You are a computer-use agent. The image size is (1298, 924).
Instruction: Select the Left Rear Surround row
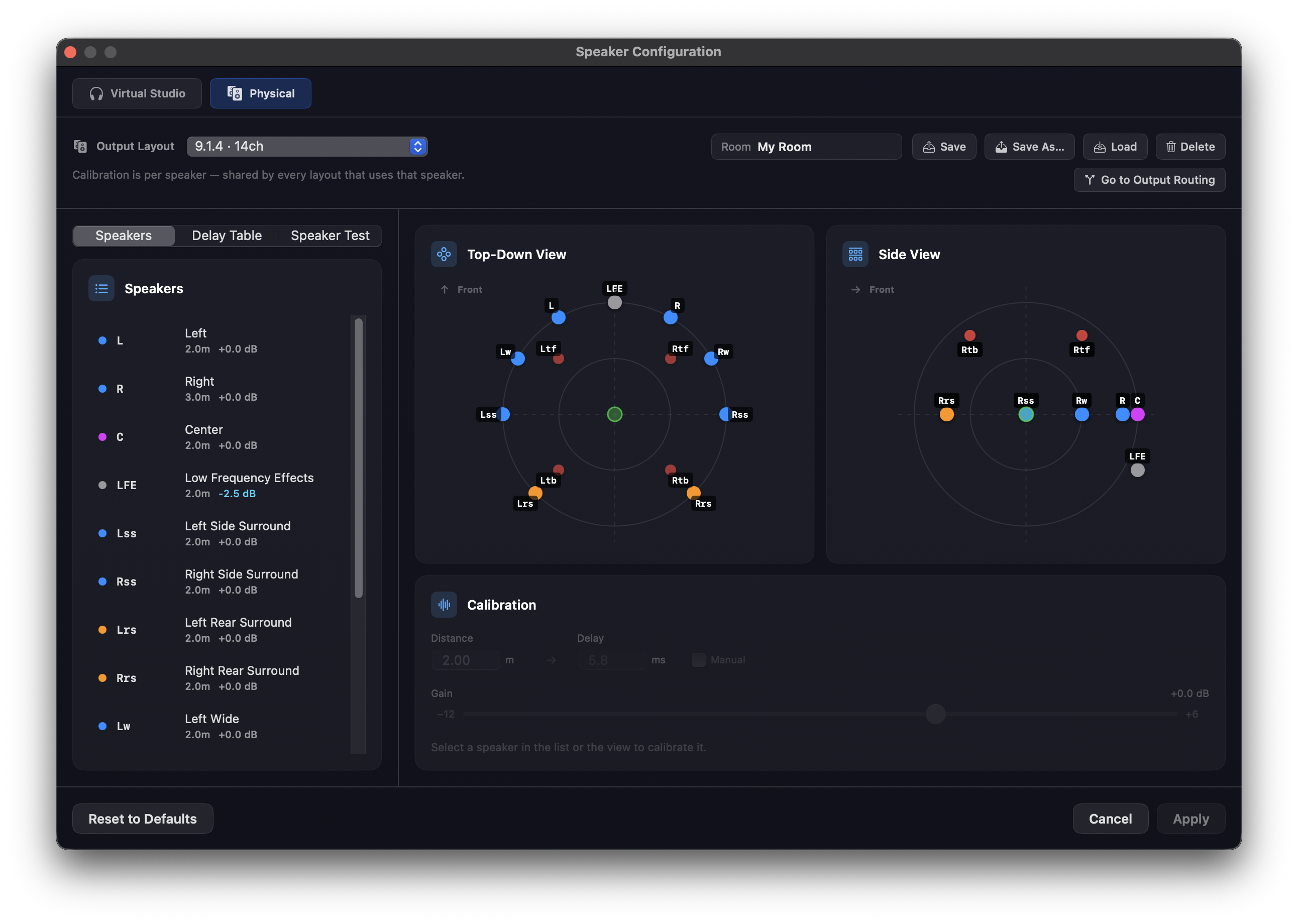coord(219,630)
